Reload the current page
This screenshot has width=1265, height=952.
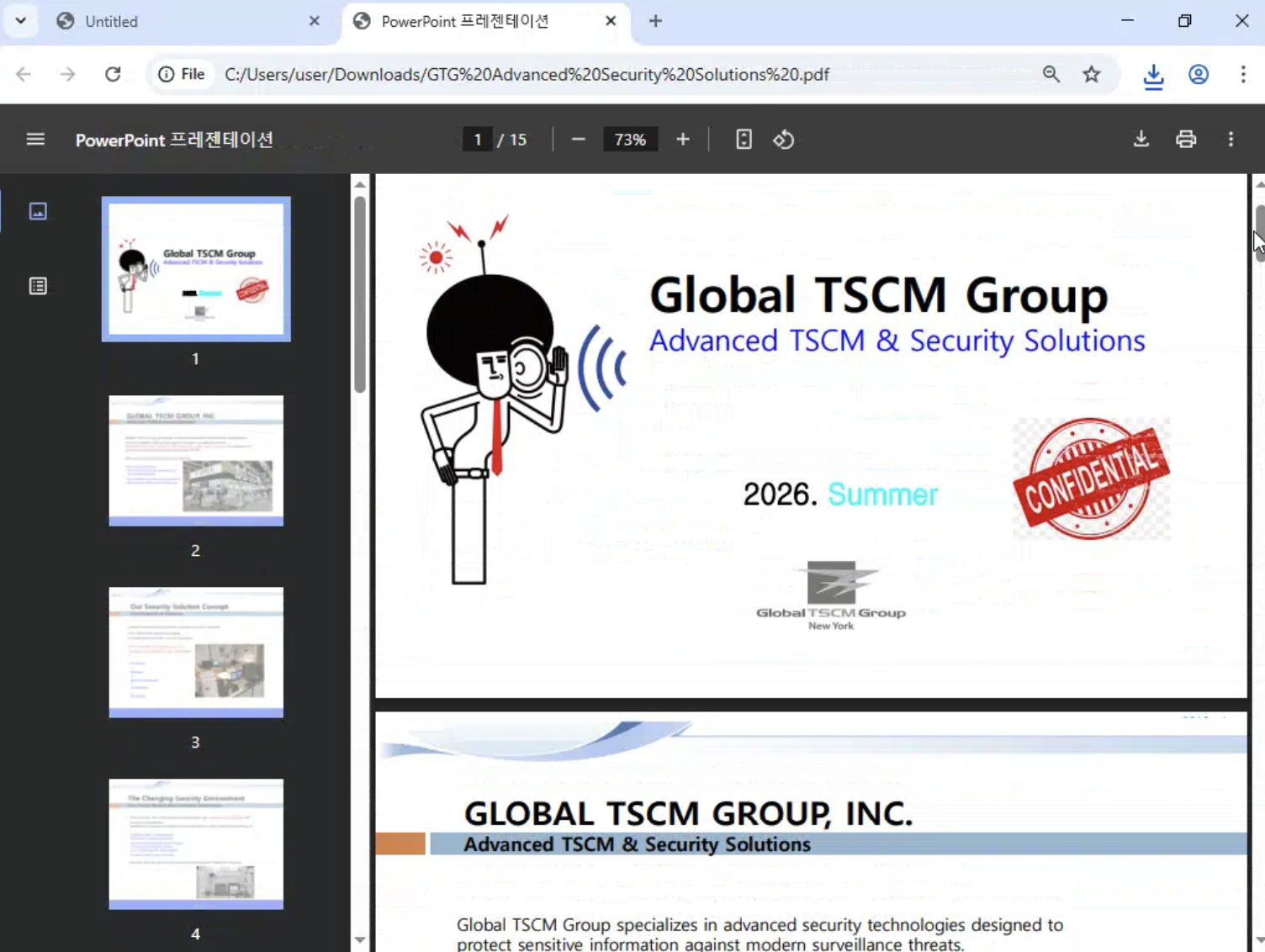pyautogui.click(x=113, y=74)
